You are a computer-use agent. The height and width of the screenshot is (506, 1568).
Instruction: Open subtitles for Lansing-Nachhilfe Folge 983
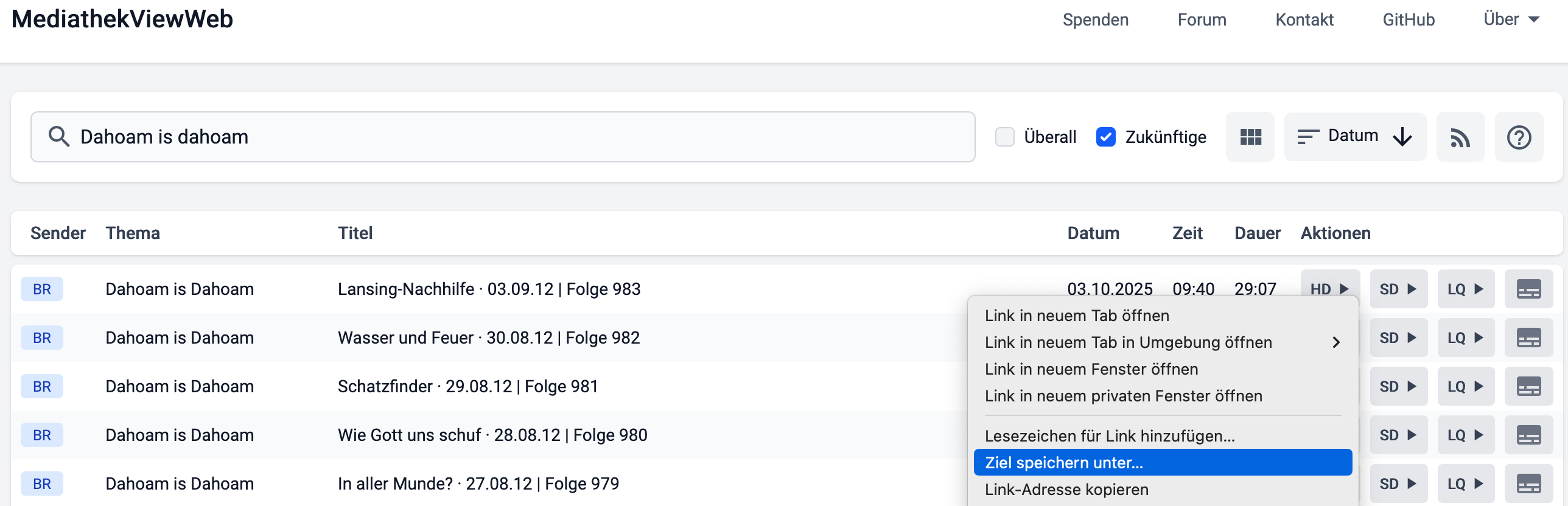click(1528, 289)
